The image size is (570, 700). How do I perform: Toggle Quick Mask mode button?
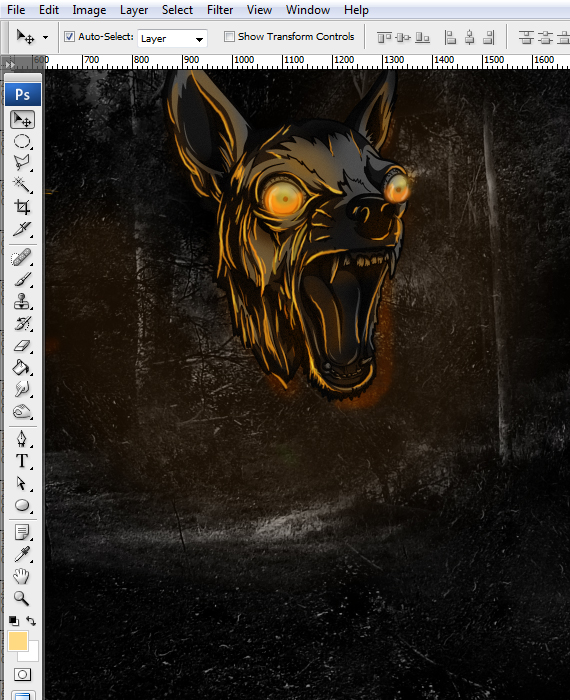[22, 674]
